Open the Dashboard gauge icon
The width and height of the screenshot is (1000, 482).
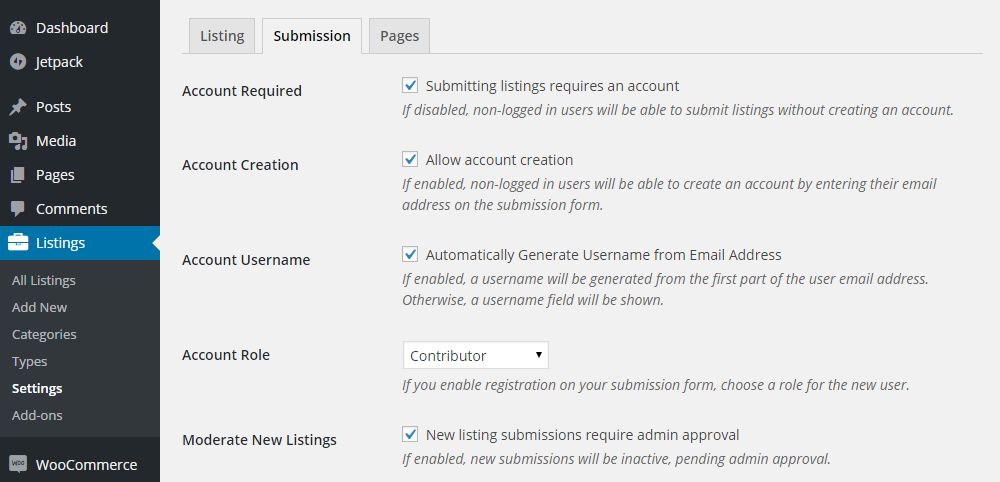[x=18, y=28]
